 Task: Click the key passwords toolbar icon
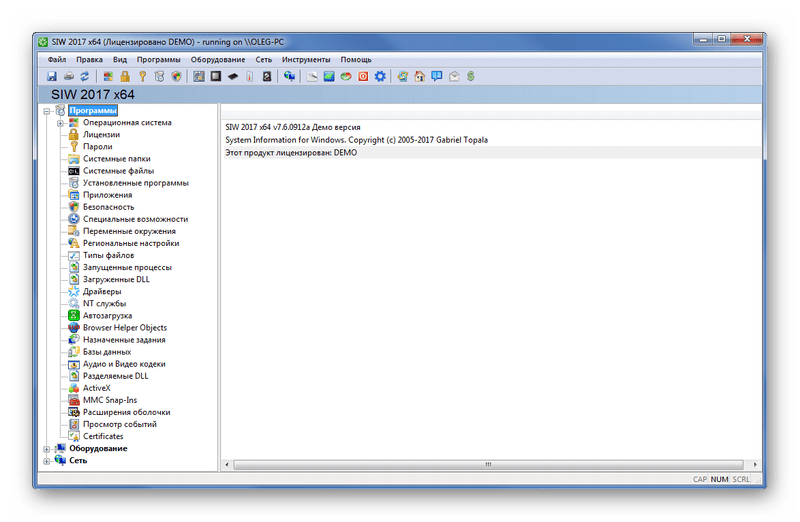pos(142,77)
